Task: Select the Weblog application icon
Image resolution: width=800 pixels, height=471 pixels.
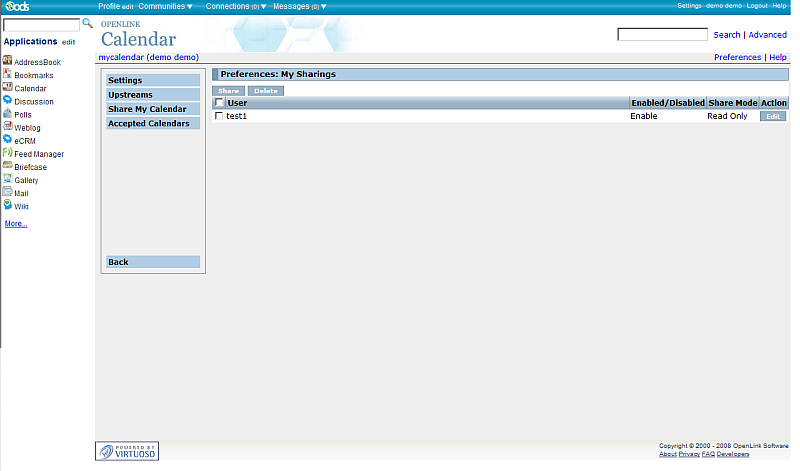Action: [8, 127]
